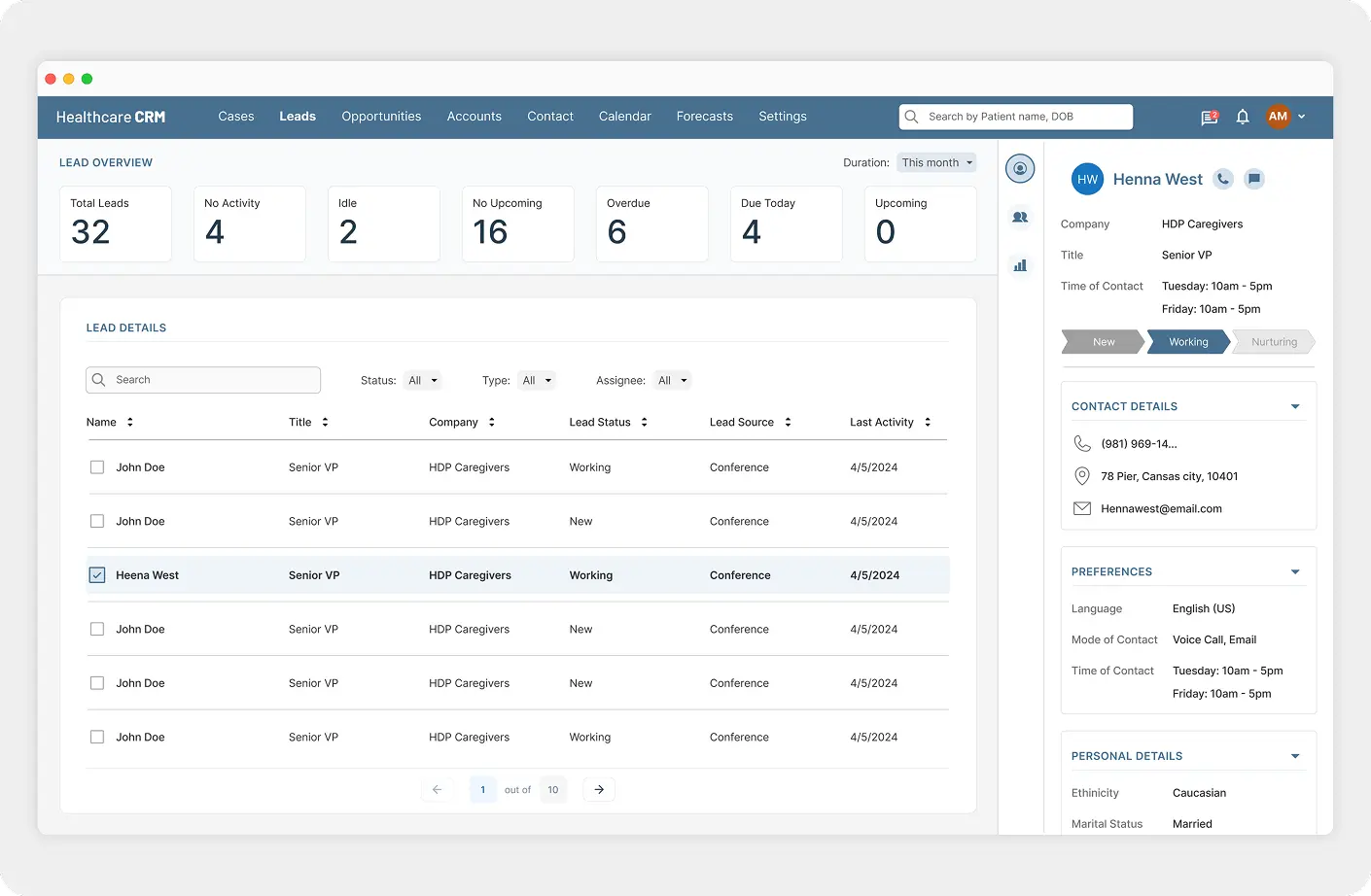Call Henna West via the phone icon
The image size is (1371, 896).
(x=1222, y=179)
